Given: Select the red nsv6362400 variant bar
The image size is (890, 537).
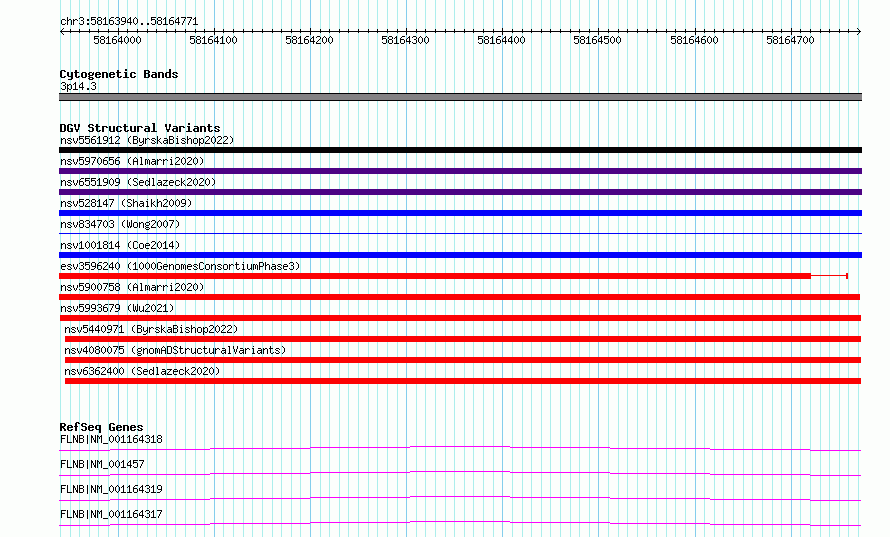Looking at the screenshot, I should (x=463, y=381).
